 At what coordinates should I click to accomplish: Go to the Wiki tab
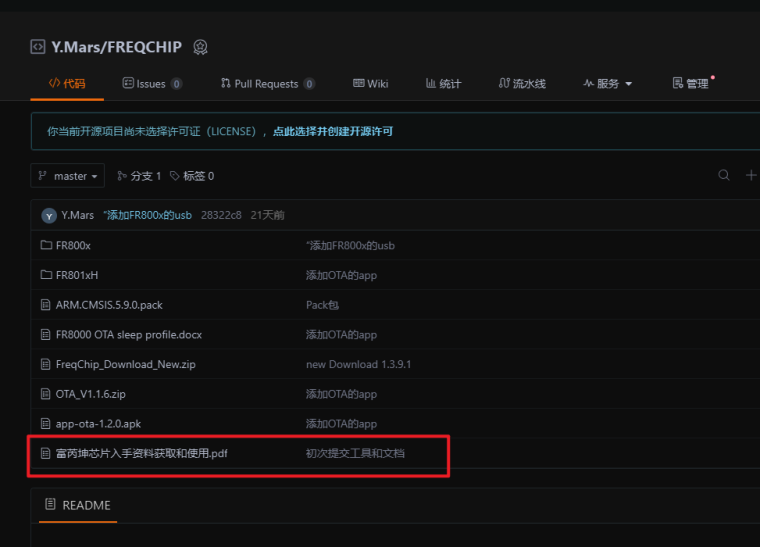tap(370, 84)
